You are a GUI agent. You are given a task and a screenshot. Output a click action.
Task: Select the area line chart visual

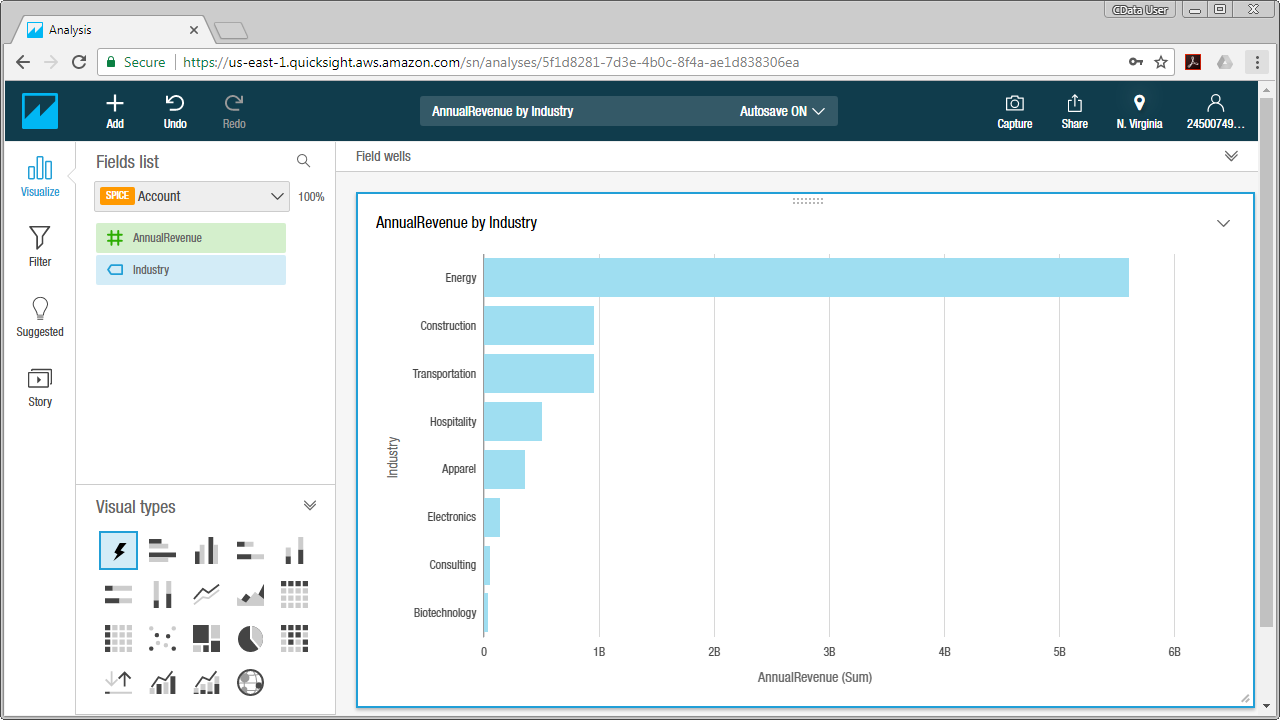pos(250,594)
